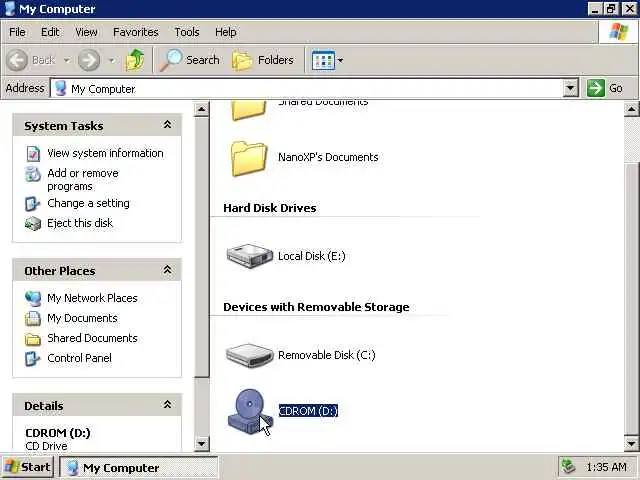Click the Change a setting icon

click(33, 204)
